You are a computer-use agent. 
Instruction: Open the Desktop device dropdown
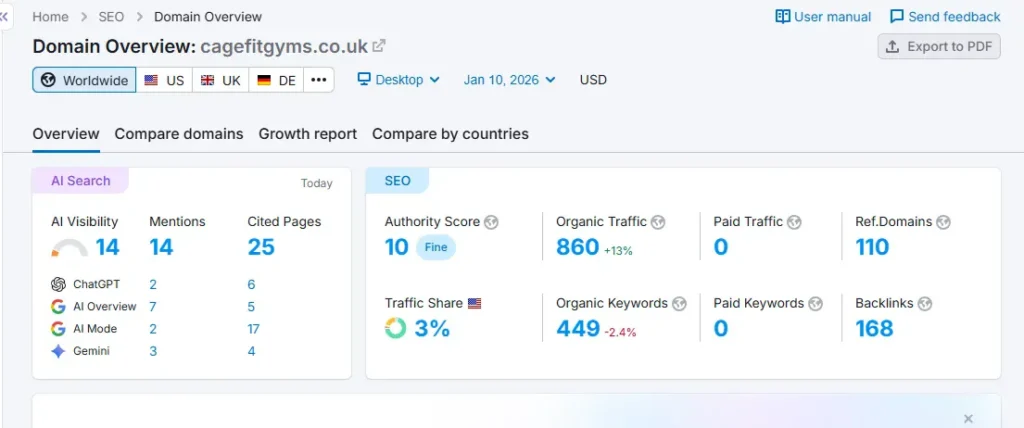click(x=398, y=80)
